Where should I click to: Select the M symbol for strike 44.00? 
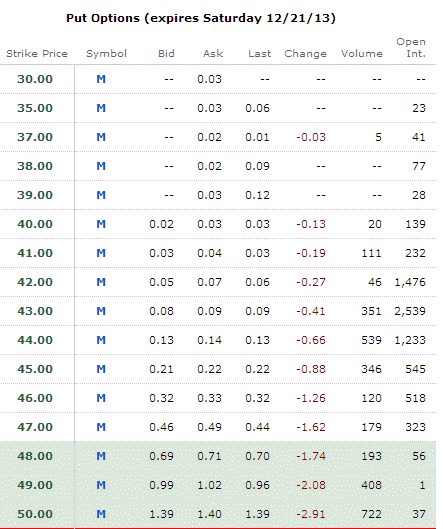(x=101, y=340)
